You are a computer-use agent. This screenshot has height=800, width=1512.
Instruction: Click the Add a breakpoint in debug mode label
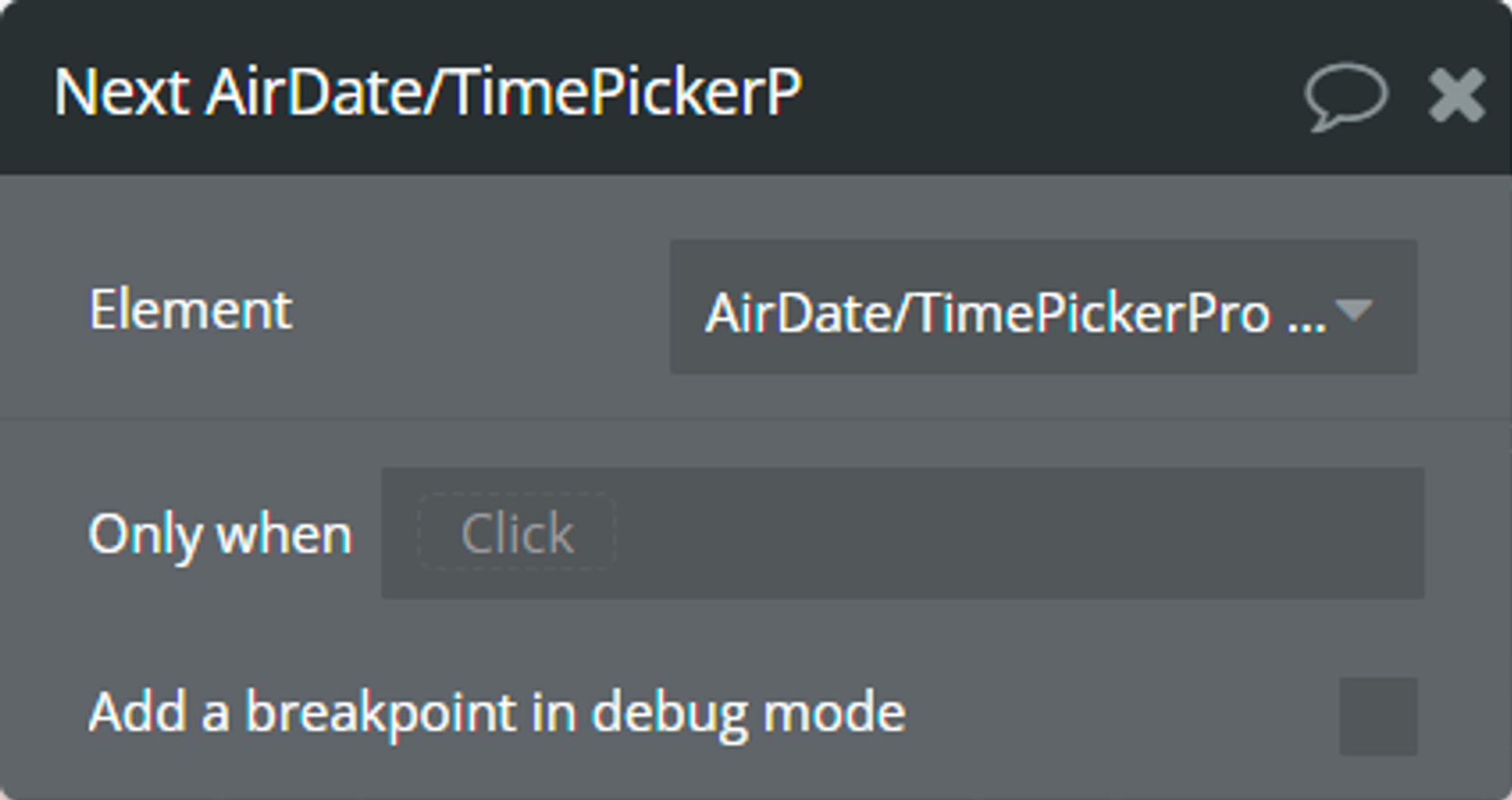click(x=497, y=713)
